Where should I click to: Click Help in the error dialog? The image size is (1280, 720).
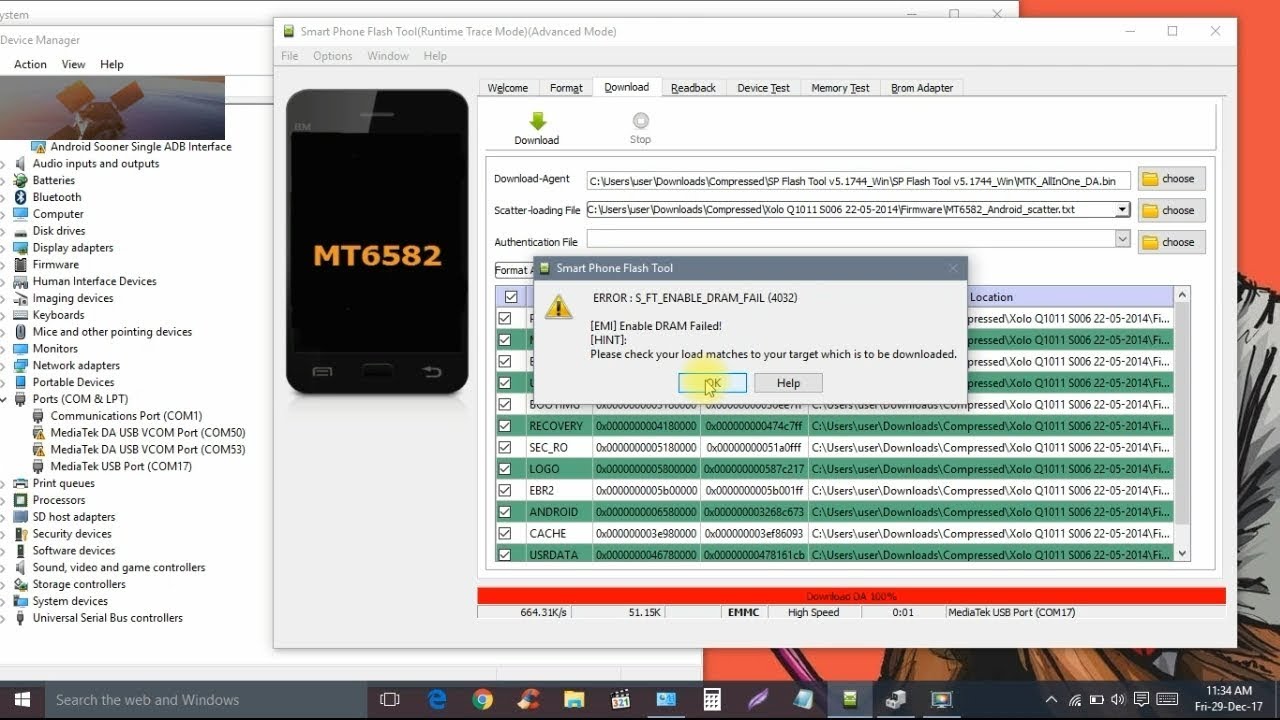[788, 383]
